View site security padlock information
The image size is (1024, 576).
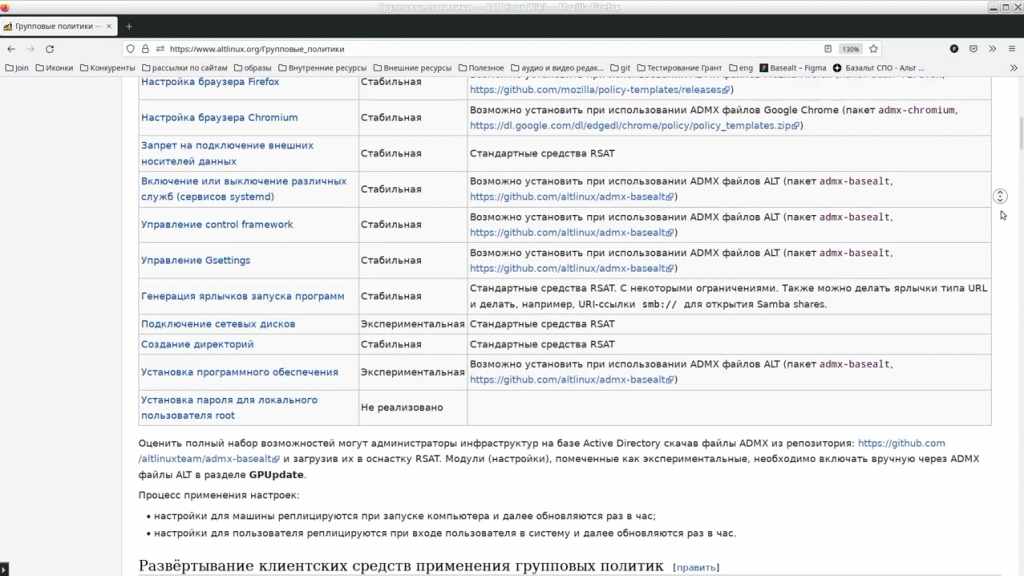click(145, 49)
